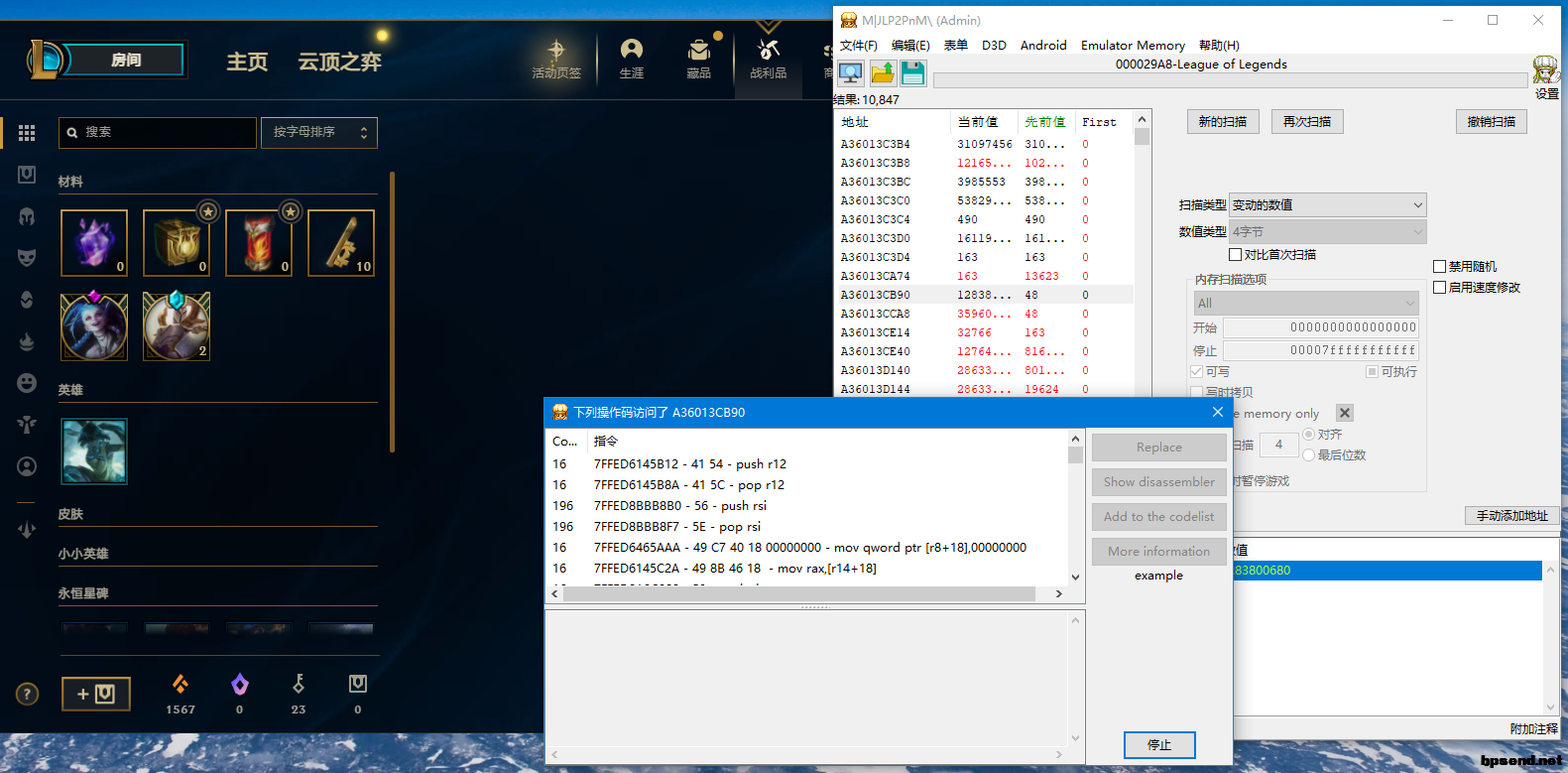Click the purple essence currency icon
The height and width of the screenshot is (773, 1568).
tap(239, 684)
